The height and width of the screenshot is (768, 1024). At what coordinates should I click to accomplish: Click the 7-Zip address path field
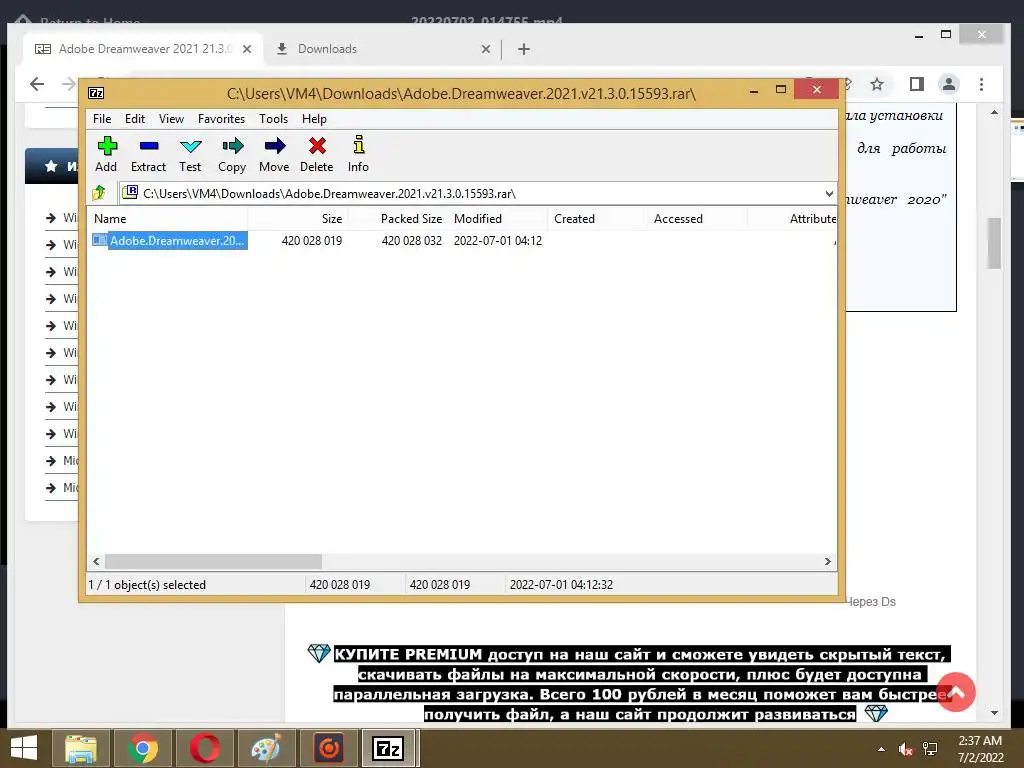478,193
